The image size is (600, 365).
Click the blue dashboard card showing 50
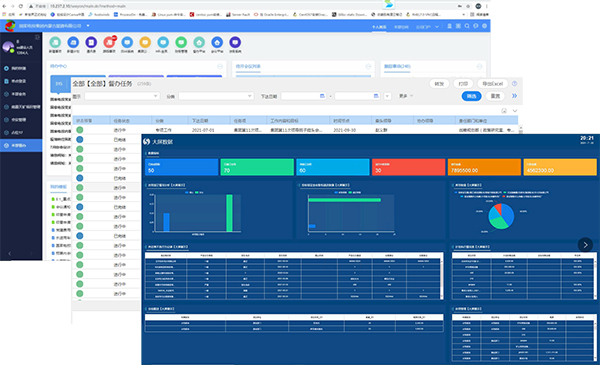[182, 168]
